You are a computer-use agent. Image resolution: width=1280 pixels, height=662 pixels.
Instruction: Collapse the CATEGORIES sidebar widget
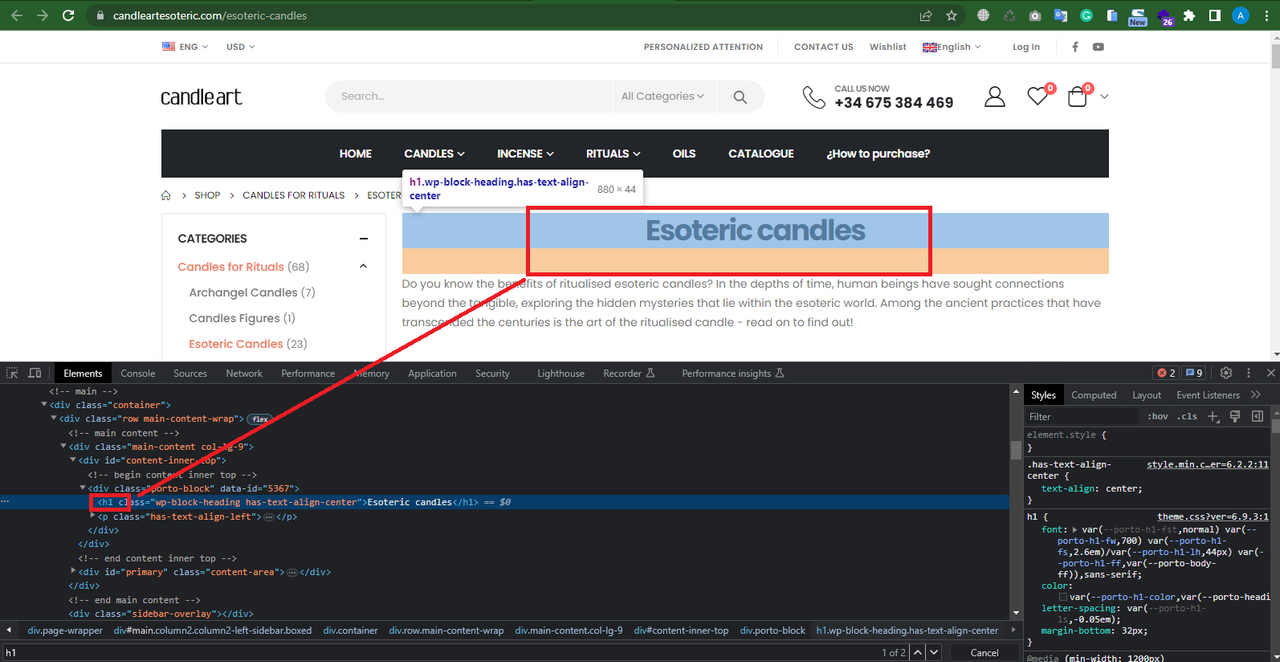click(364, 239)
